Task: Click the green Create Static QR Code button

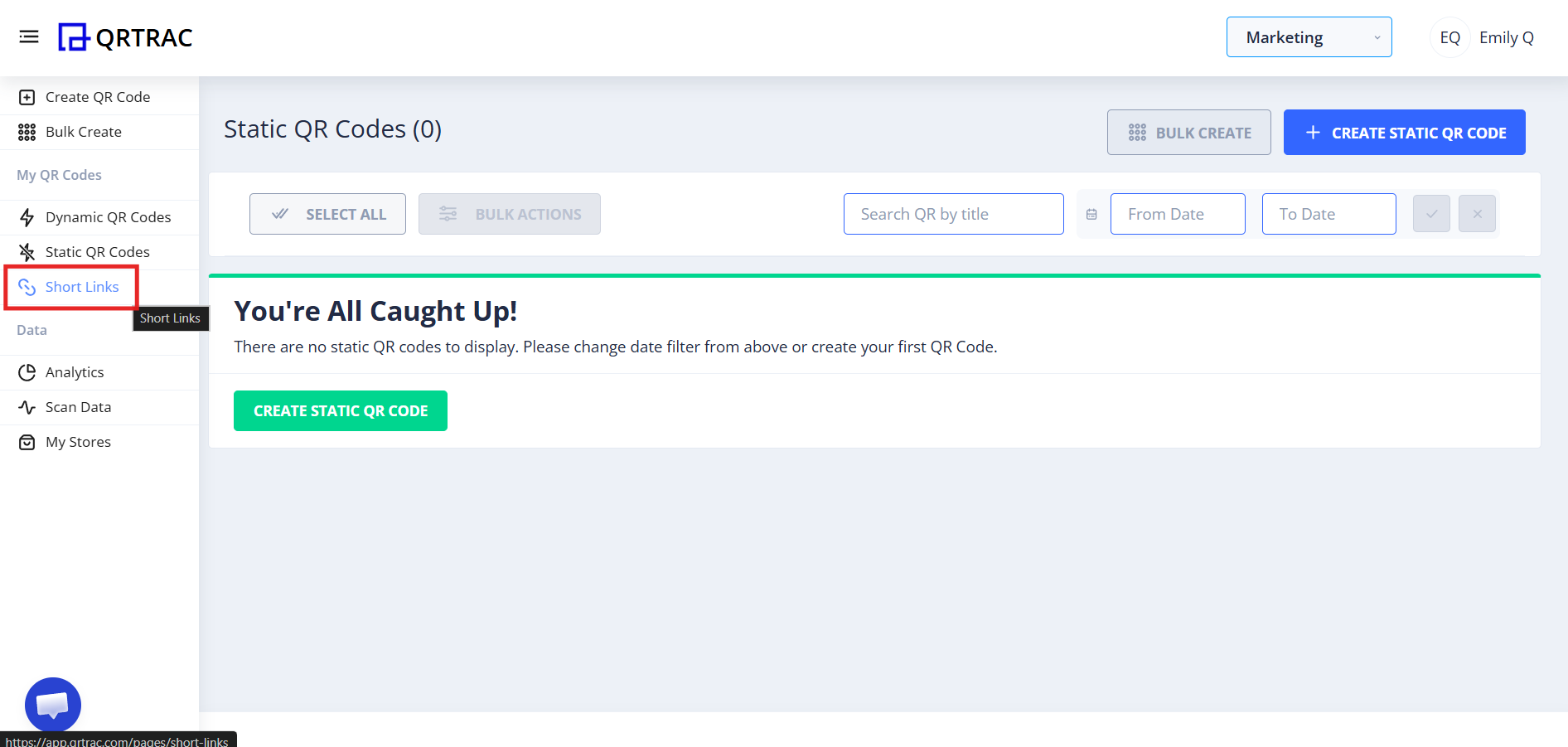Action: pos(340,411)
